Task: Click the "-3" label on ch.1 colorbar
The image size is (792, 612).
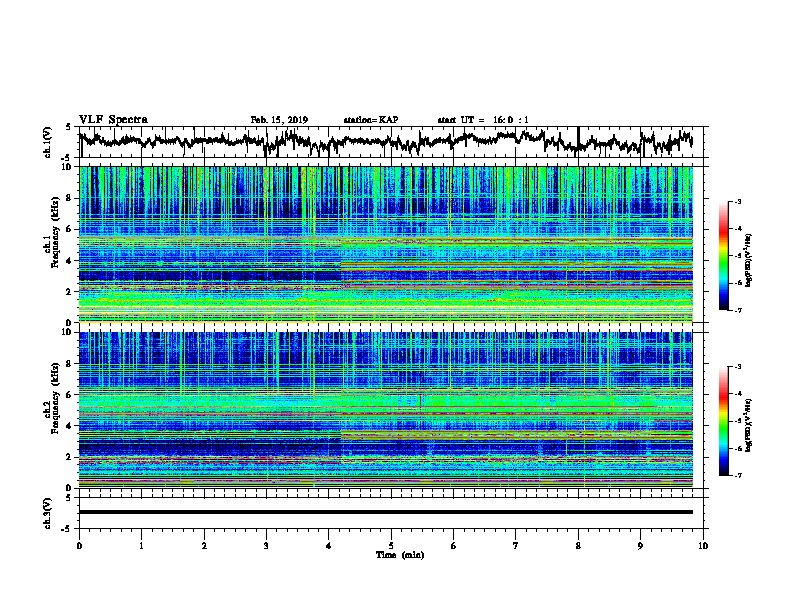Action: pos(737,201)
